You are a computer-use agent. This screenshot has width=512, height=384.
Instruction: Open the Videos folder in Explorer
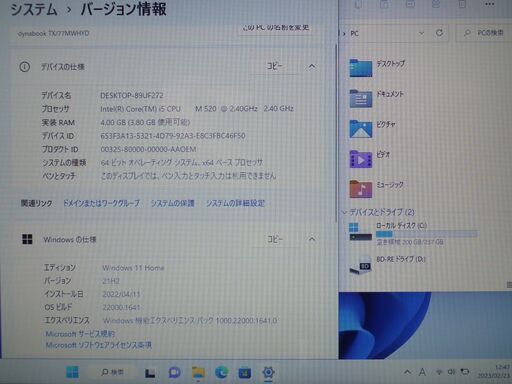click(x=370, y=159)
